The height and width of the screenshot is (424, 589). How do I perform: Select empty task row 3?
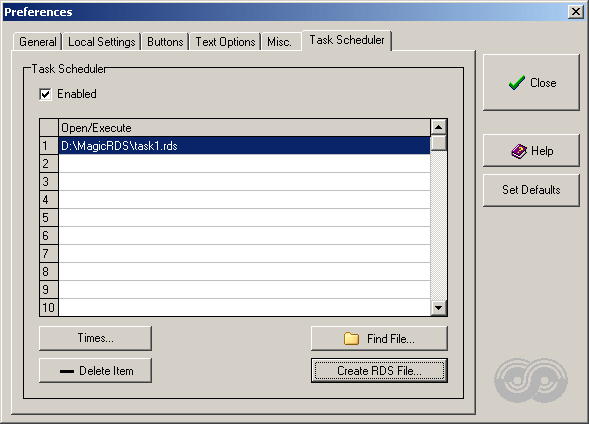click(244, 182)
